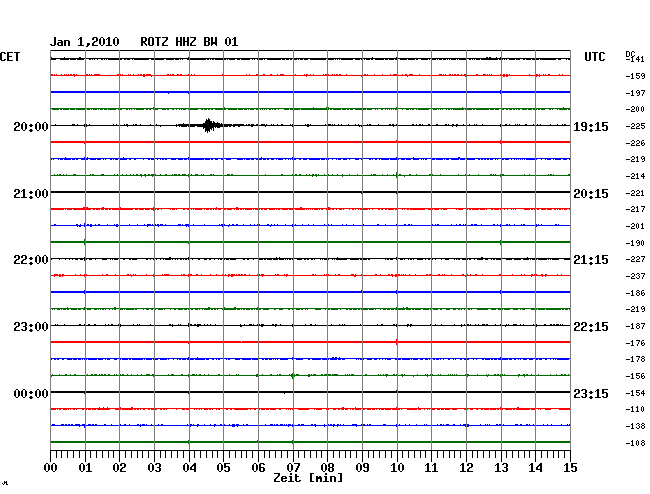
Task: Select DC offset value '-186'
Action: 635,293
